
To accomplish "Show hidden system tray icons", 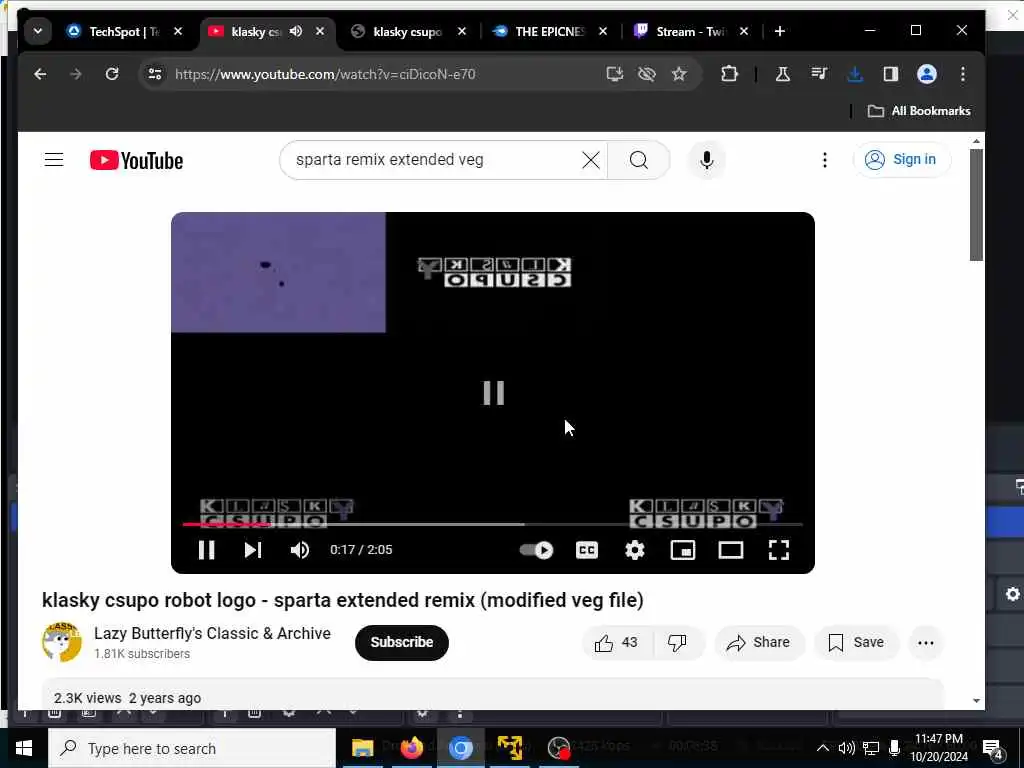I will 823,748.
